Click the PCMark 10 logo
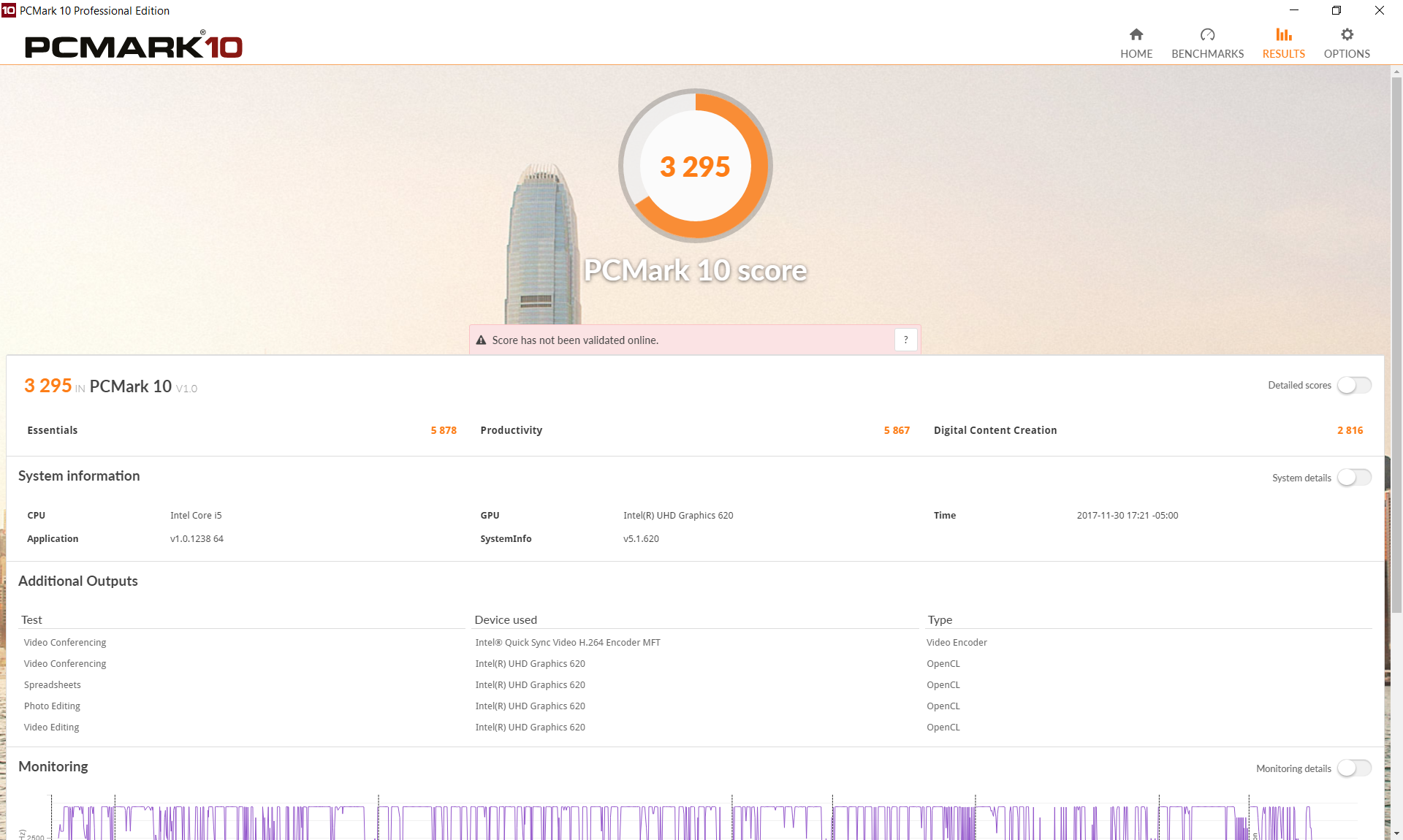Image resolution: width=1403 pixels, height=840 pixels. tap(134, 47)
